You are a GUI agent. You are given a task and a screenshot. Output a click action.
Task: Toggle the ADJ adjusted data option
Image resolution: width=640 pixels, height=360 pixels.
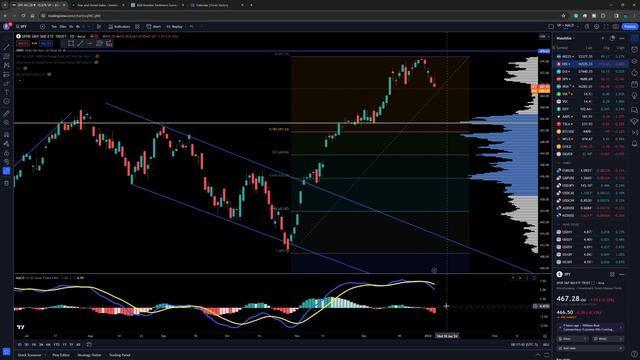546,344
